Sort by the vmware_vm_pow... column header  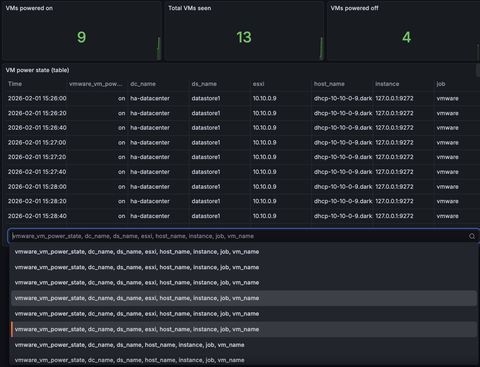pyautogui.click(x=96, y=84)
